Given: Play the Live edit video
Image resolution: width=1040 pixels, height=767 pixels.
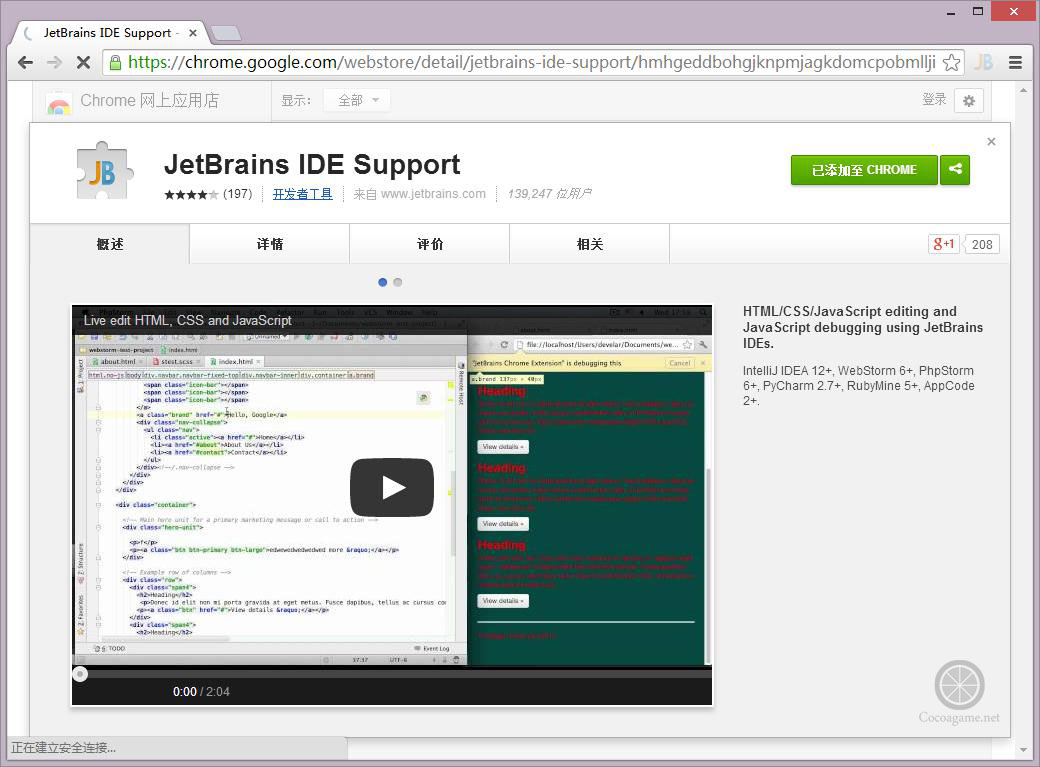Looking at the screenshot, I should tap(392, 487).
